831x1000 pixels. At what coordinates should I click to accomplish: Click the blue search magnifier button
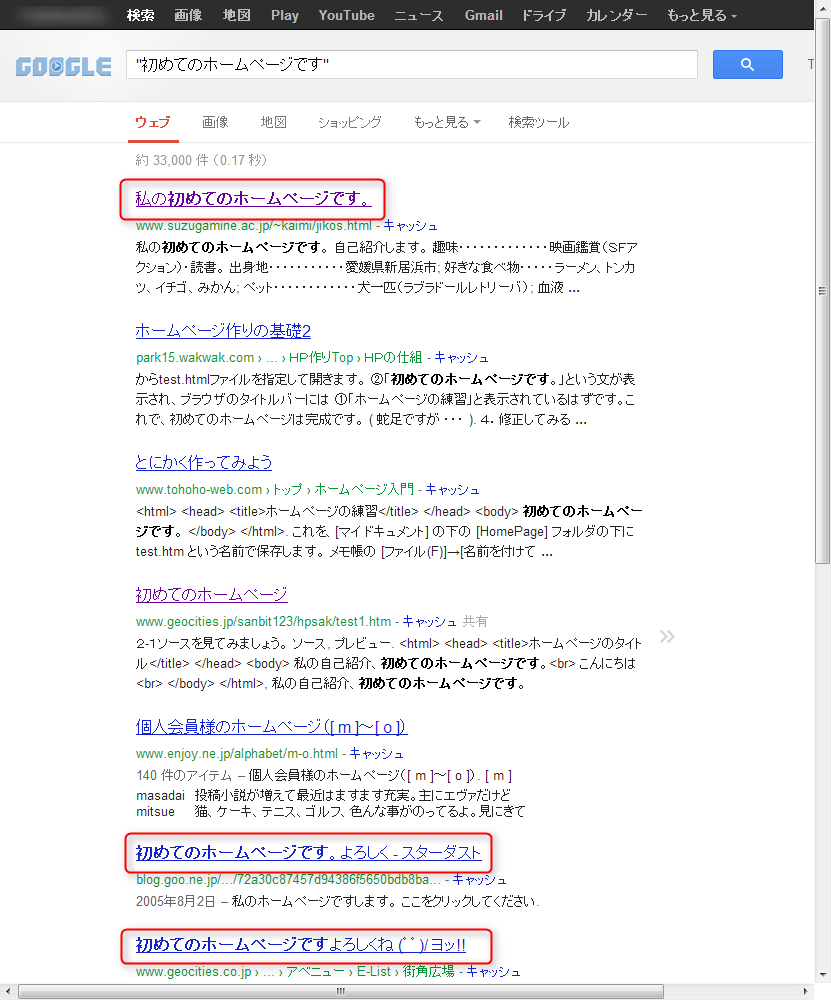click(747, 64)
